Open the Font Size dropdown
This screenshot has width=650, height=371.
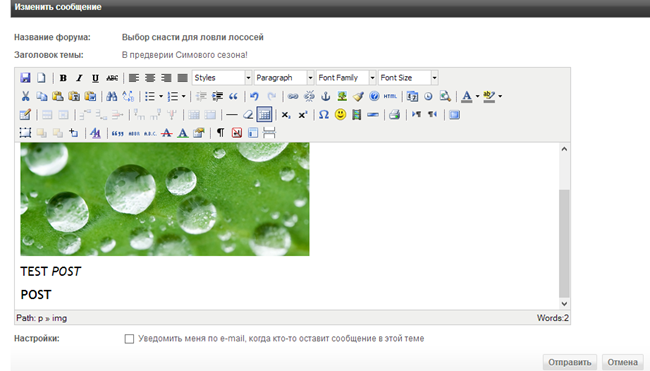coord(408,78)
